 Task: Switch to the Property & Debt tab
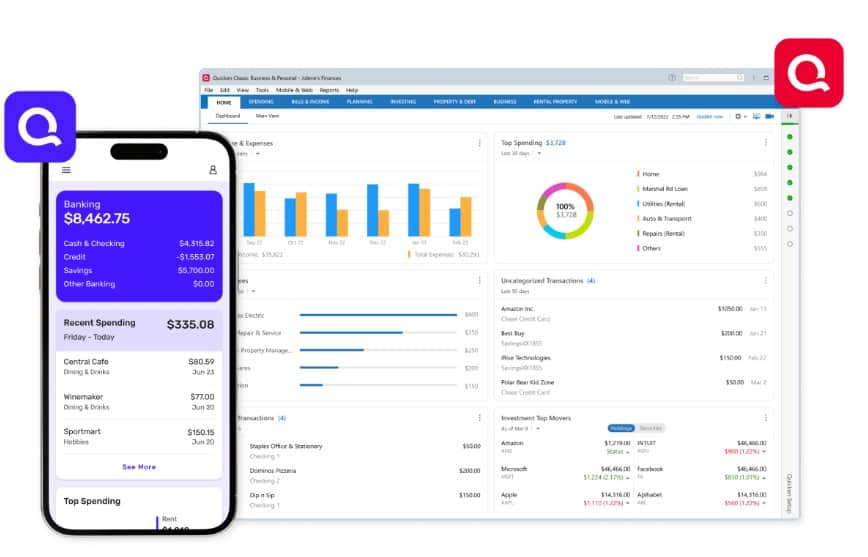(454, 102)
